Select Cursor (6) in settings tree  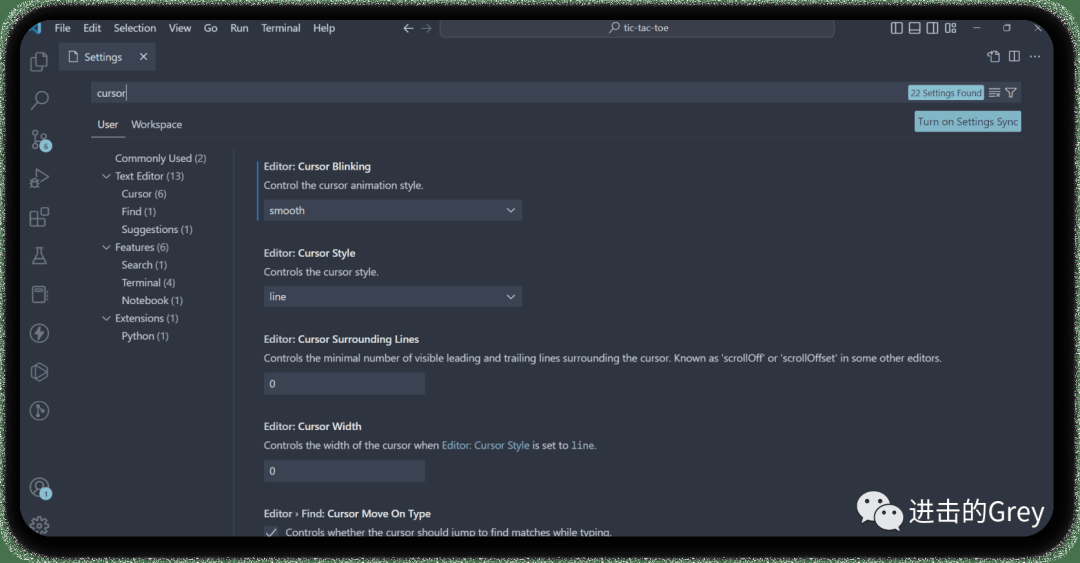(x=144, y=194)
